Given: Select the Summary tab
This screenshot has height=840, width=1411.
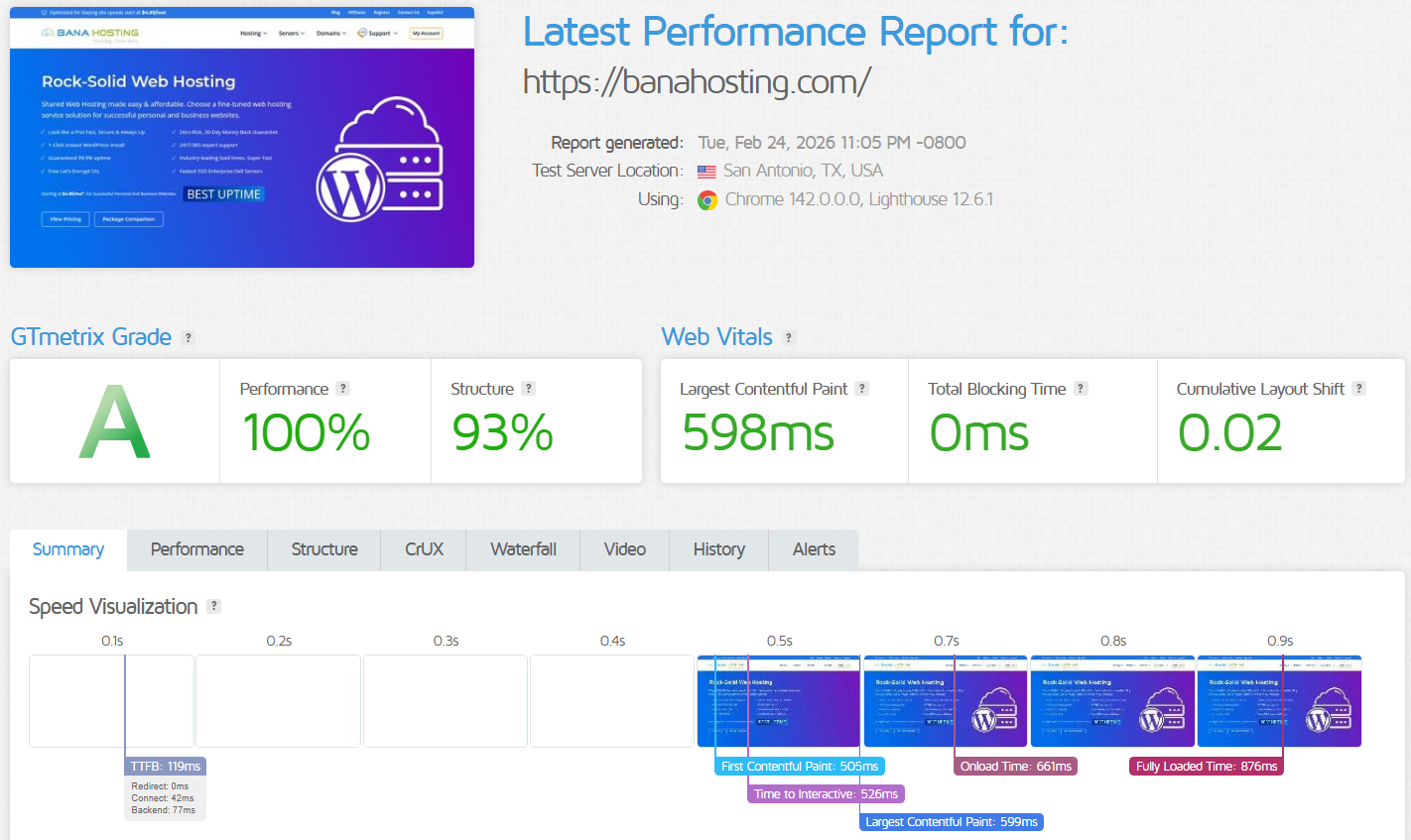Looking at the screenshot, I should (x=68, y=549).
